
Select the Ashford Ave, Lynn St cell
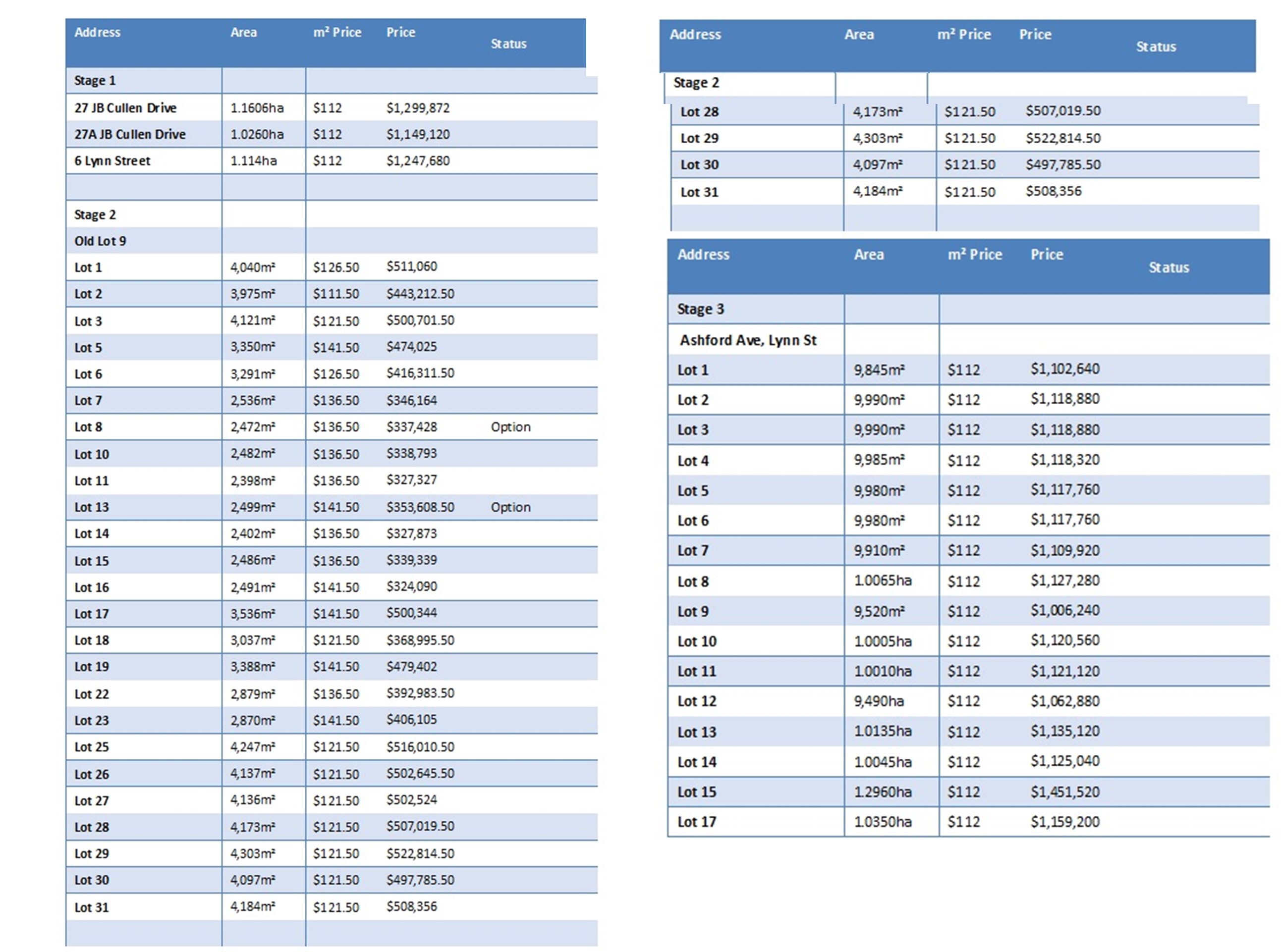coord(748,340)
